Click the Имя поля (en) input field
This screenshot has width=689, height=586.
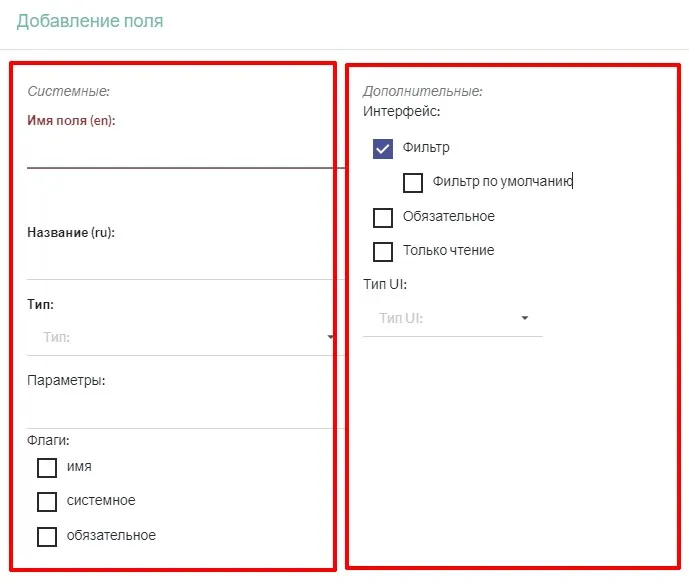178,153
